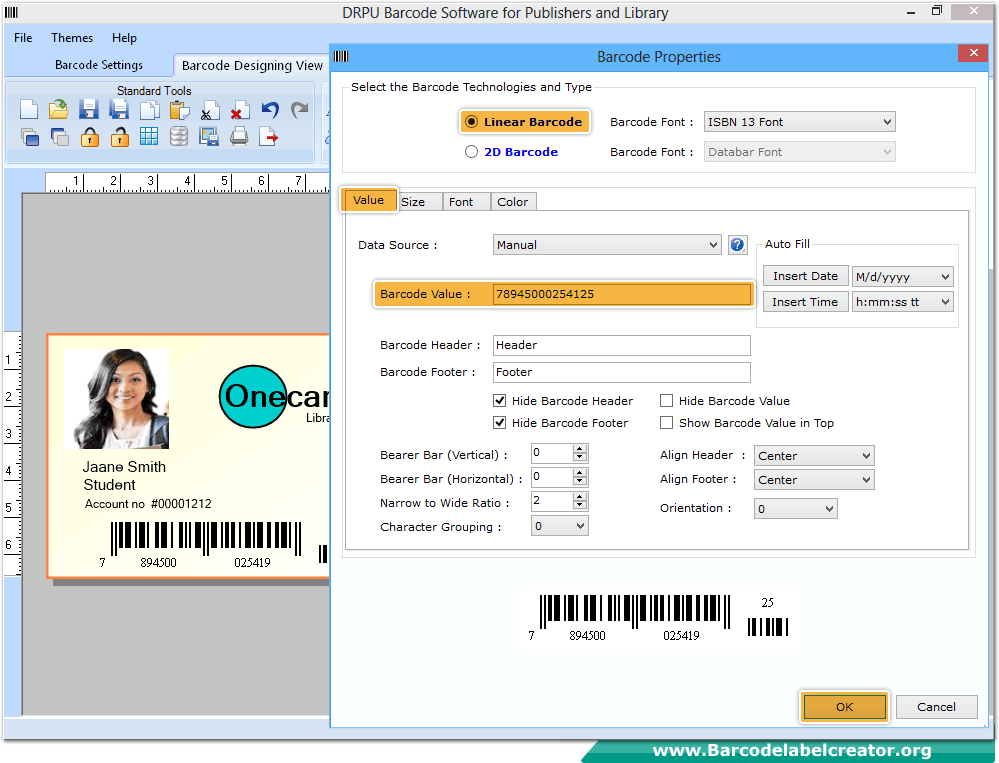999x763 pixels.
Task: Select the Value tab
Action: click(x=369, y=200)
